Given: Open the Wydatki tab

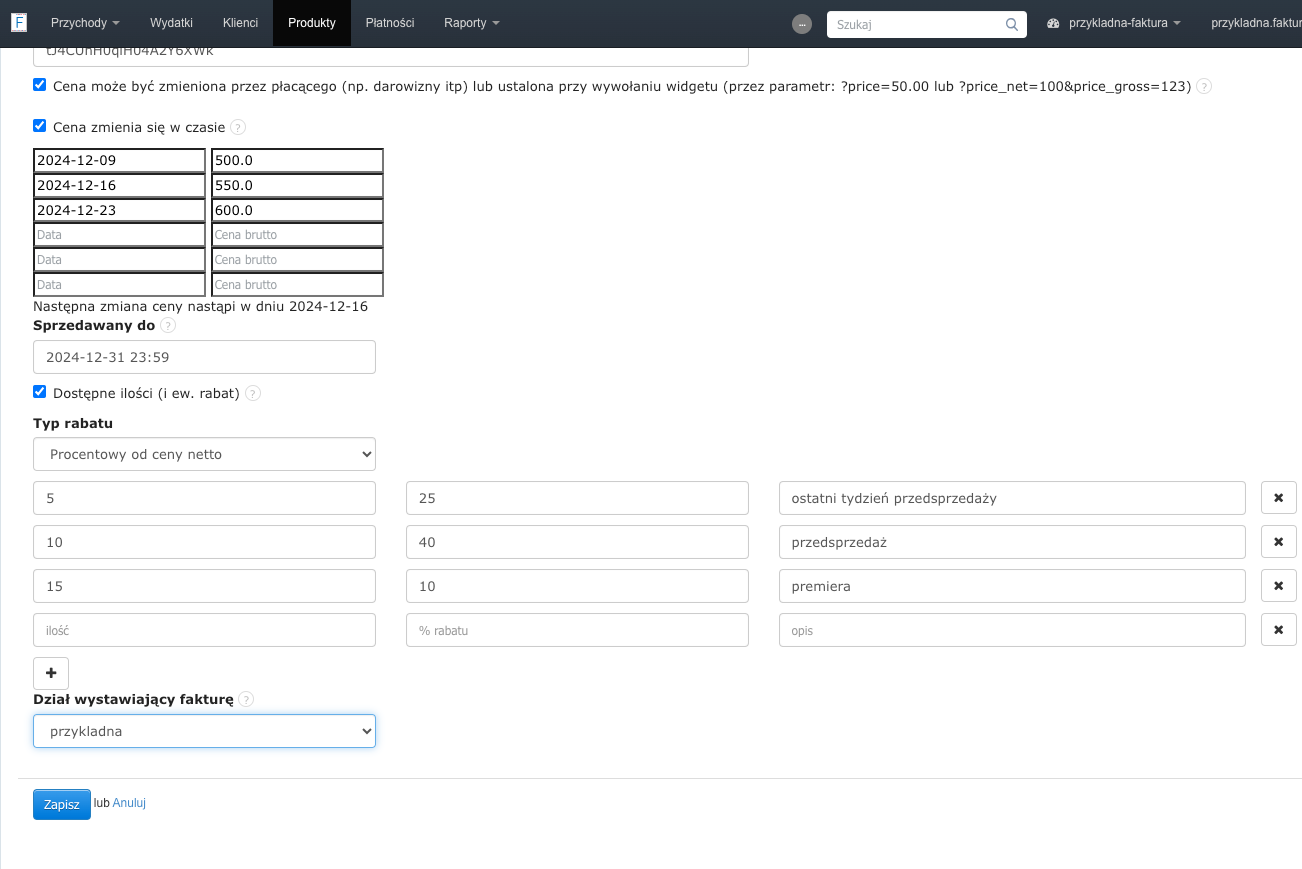Looking at the screenshot, I should point(171,23).
